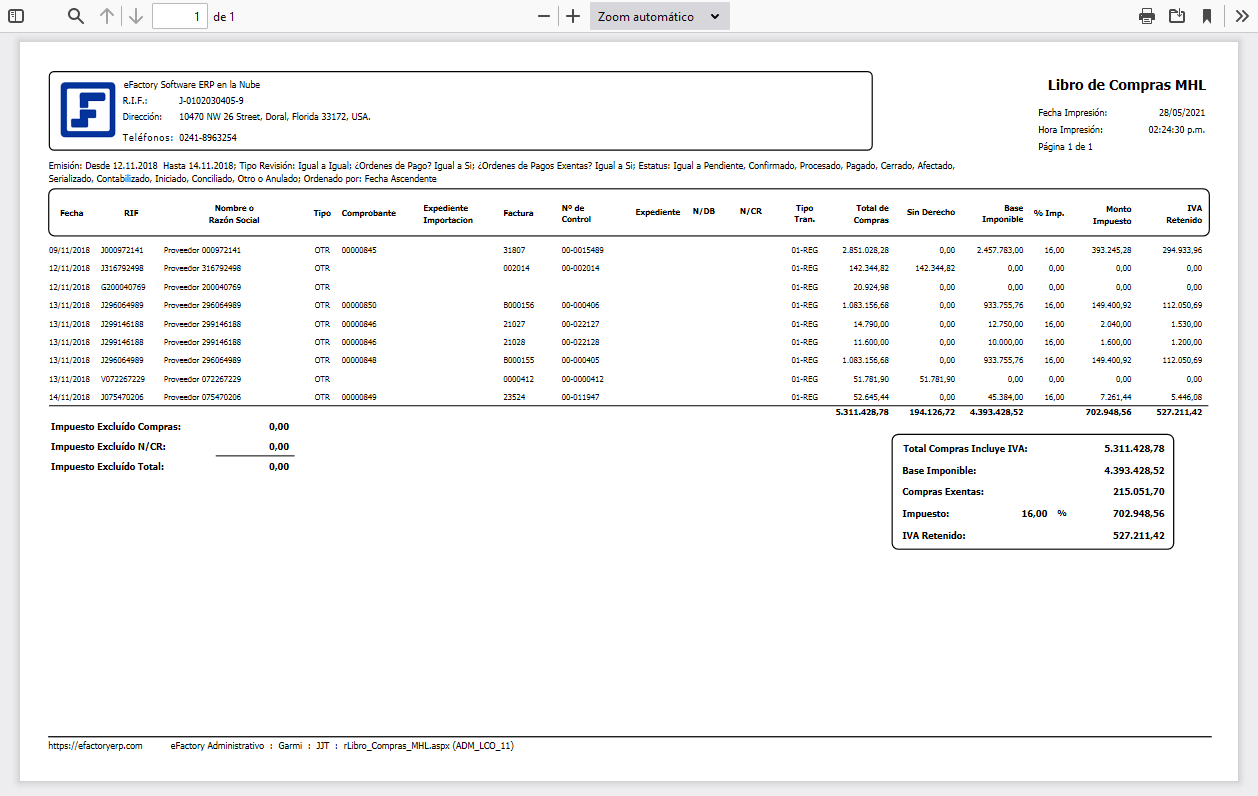
Task: Click the Fecha column header
Action: (72, 213)
